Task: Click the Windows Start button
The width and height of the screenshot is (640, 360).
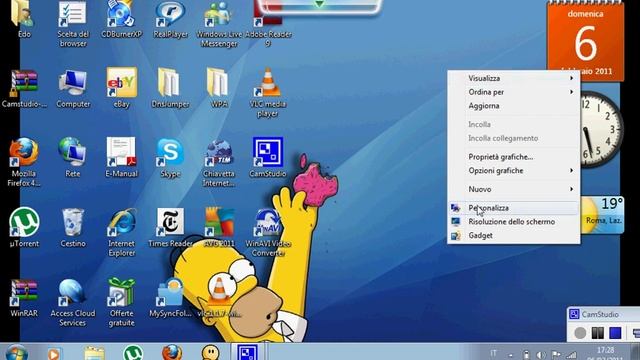Action: (x=16, y=353)
